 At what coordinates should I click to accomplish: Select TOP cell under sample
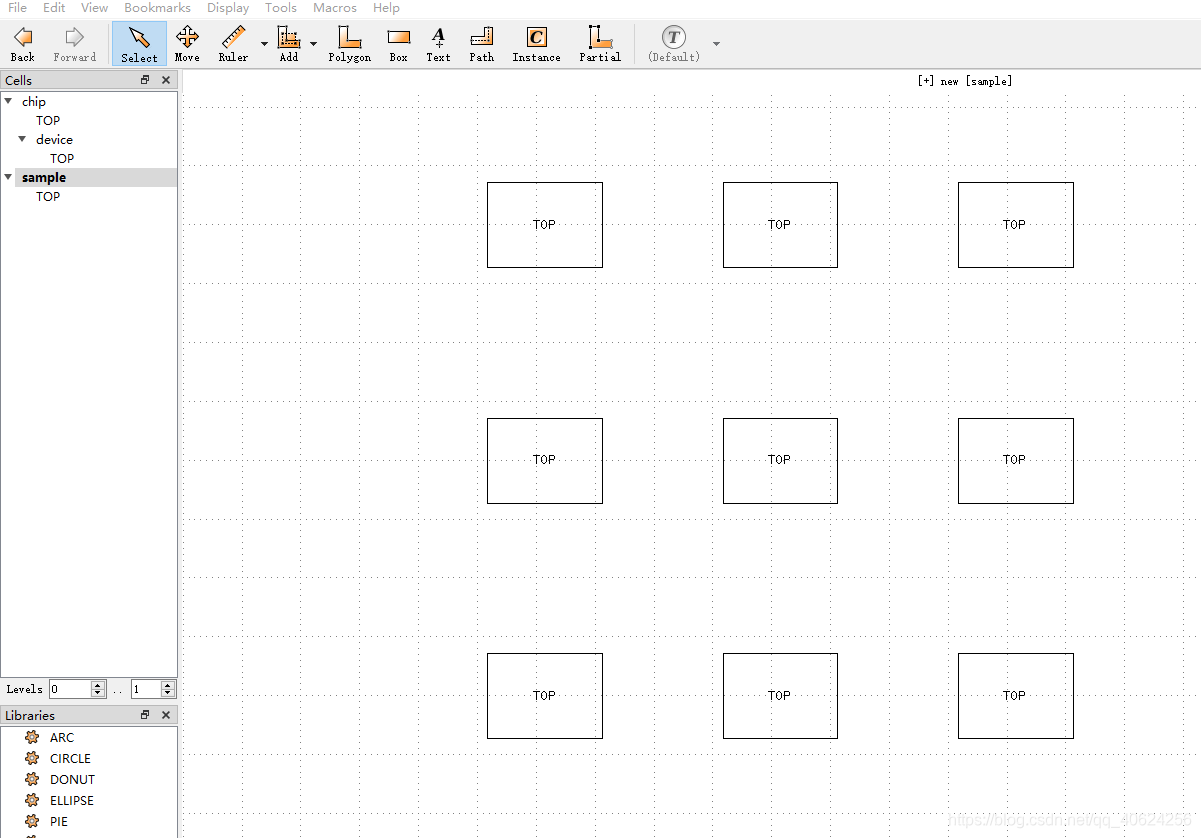point(48,196)
